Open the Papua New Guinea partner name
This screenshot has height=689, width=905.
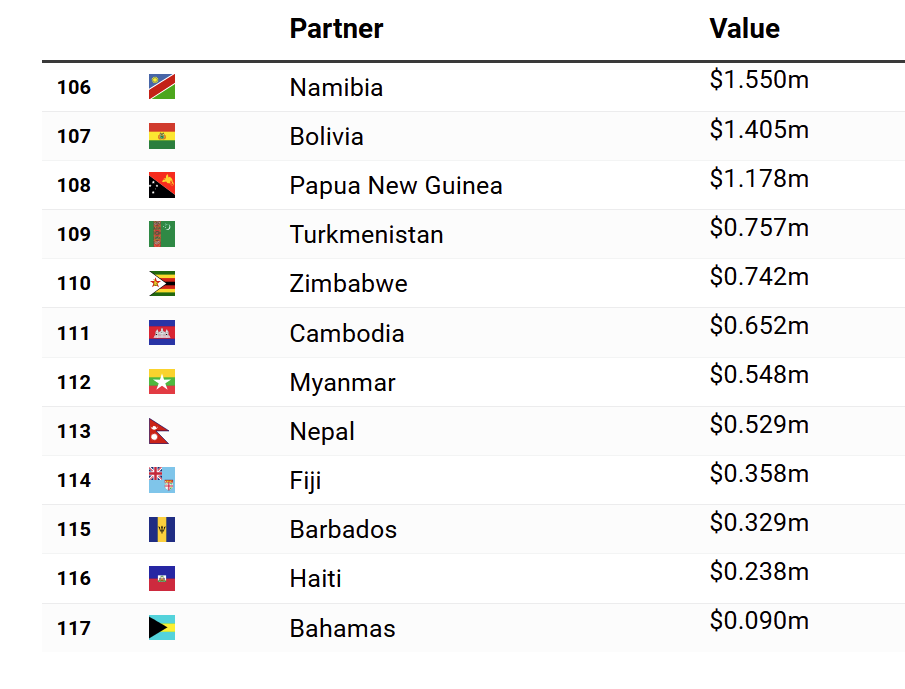[x=396, y=186]
